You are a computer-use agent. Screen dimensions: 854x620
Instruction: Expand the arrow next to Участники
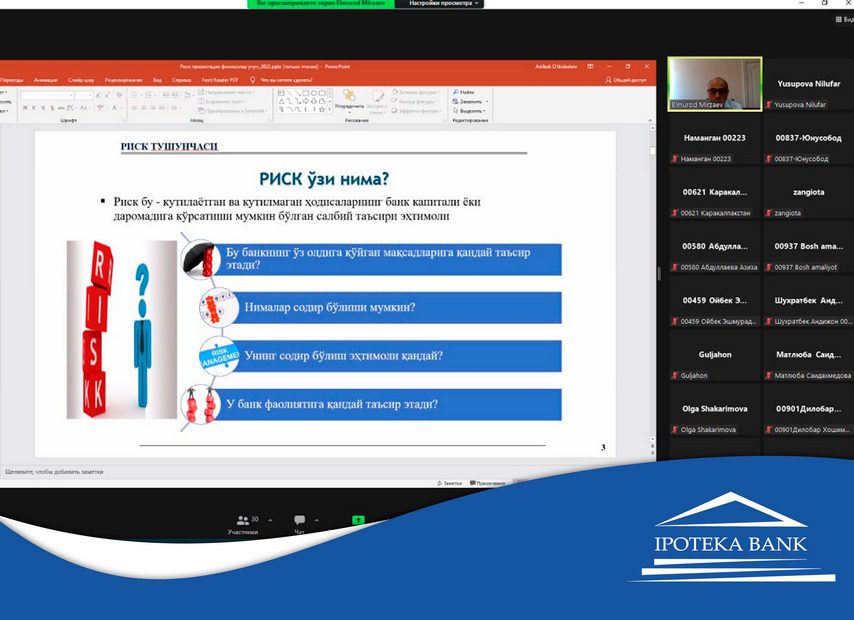[271, 520]
